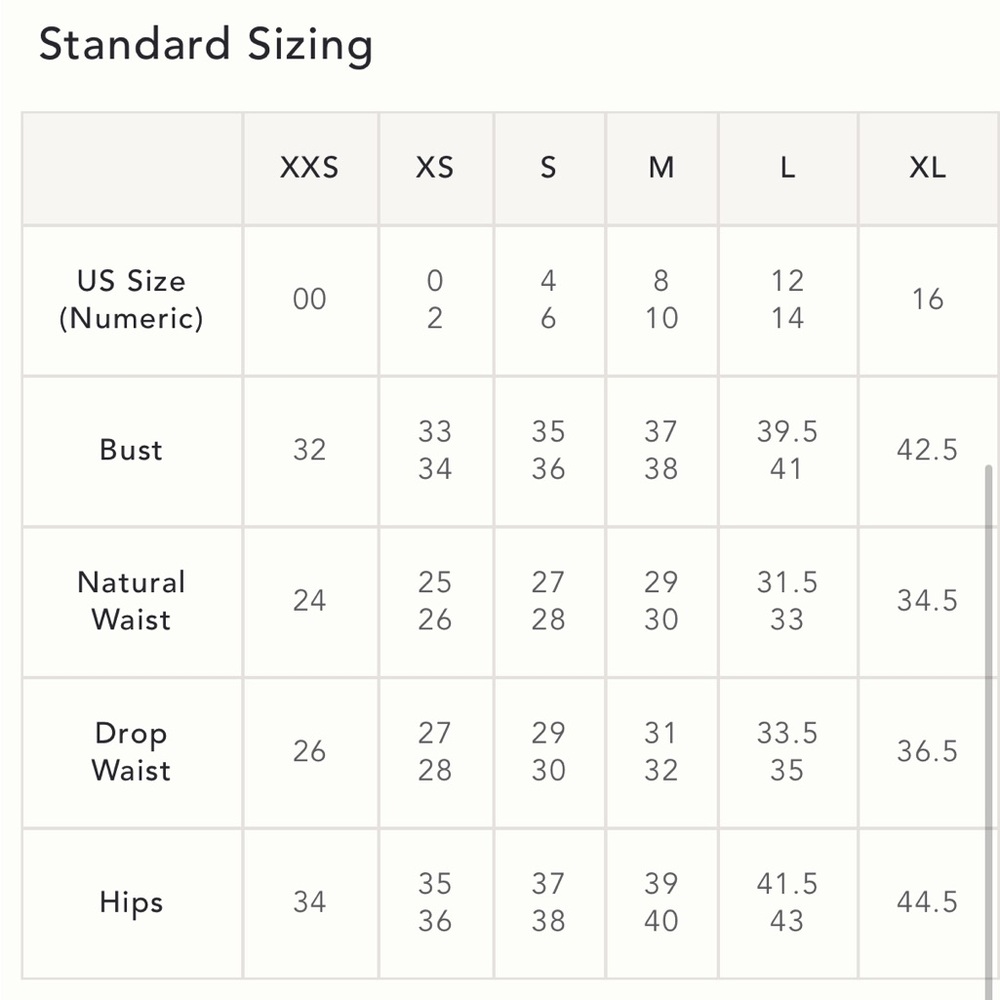The image size is (1000, 1000).
Task: Select the XL column header
Action: [927, 167]
